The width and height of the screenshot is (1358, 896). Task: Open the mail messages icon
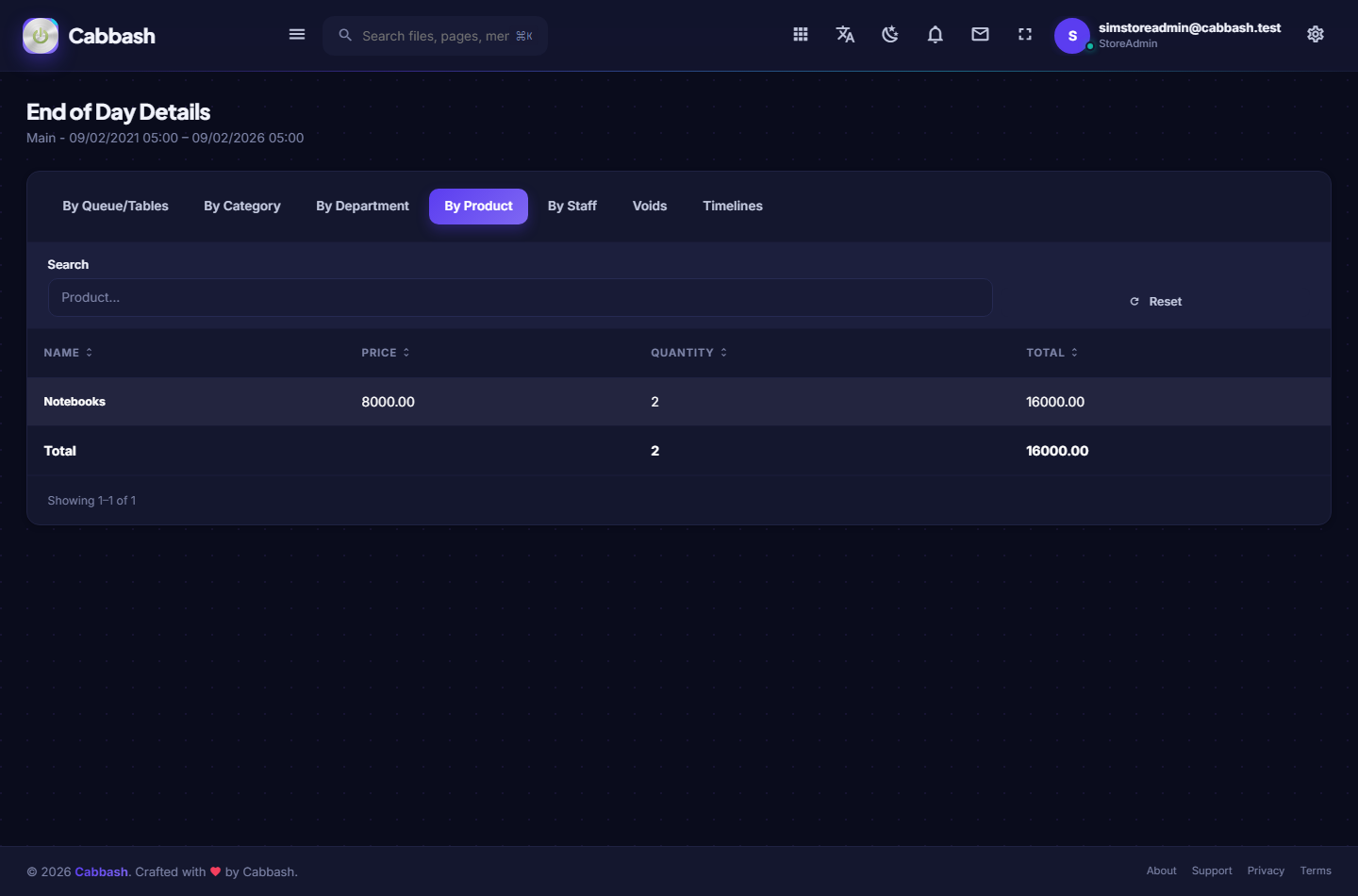tap(981, 35)
